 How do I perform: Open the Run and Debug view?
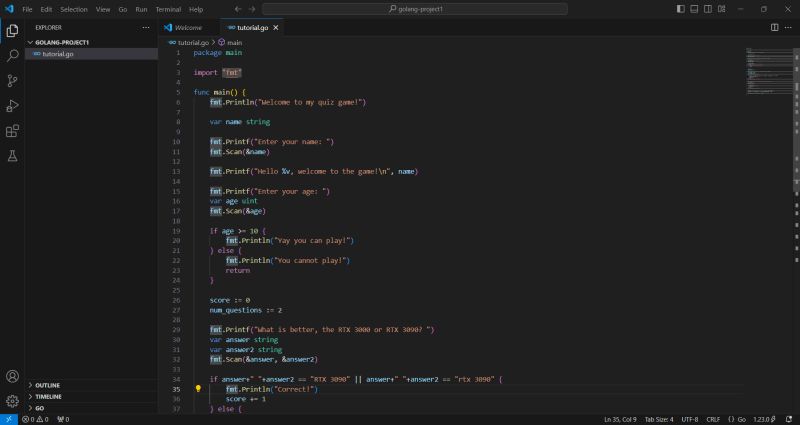pos(12,106)
